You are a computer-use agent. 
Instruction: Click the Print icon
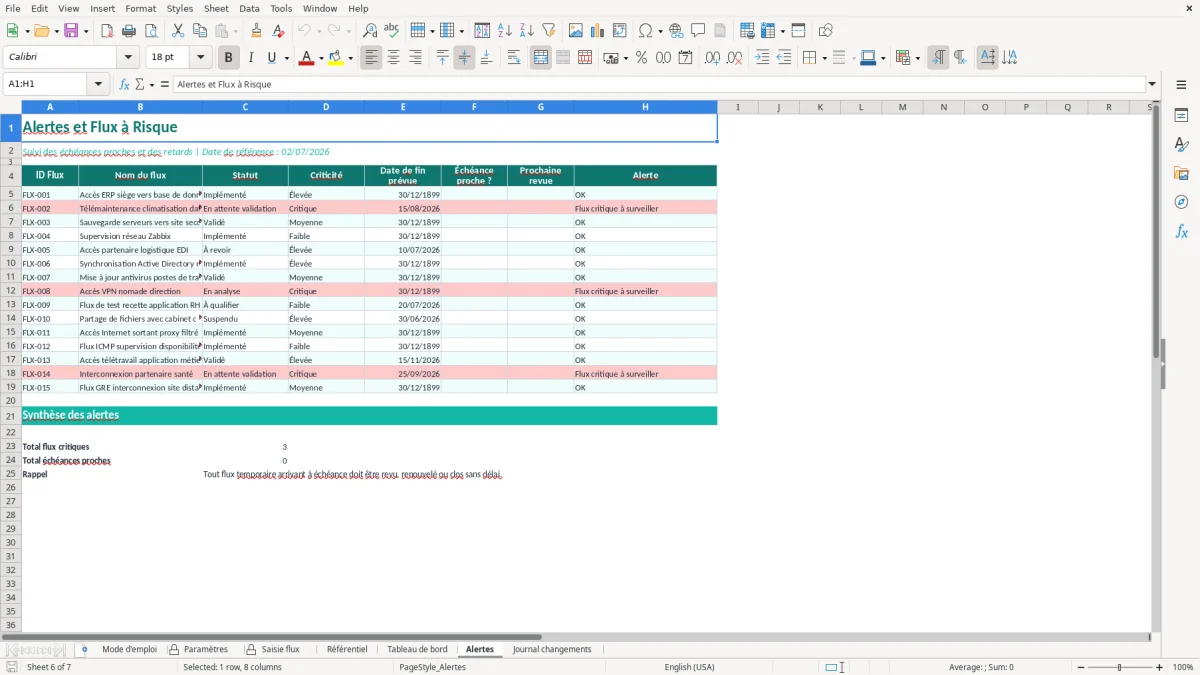coord(129,31)
